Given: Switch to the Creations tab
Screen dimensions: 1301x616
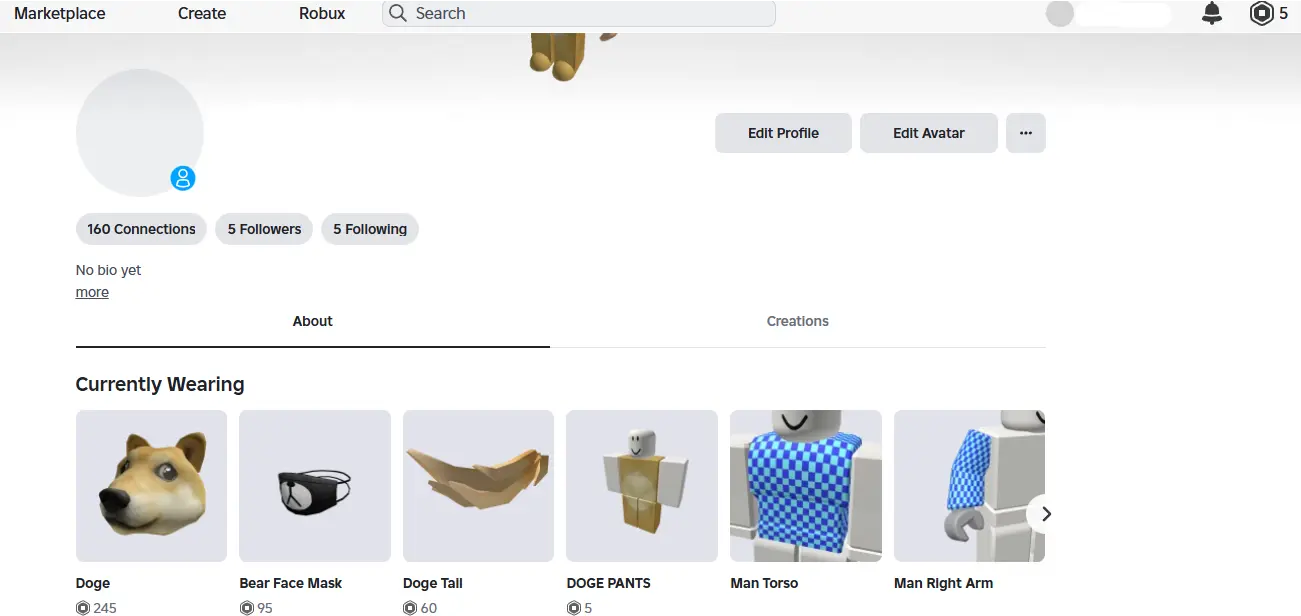Looking at the screenshot, I should 797,321.
